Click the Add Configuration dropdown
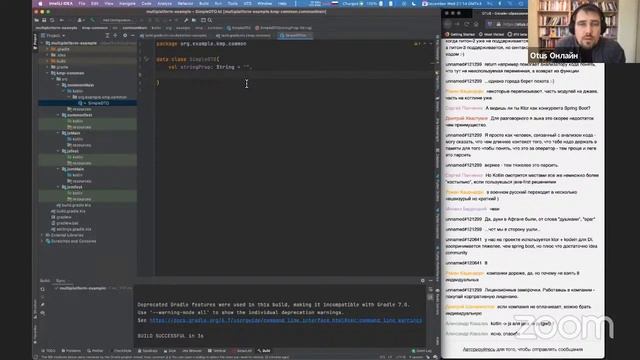This screenshot has height=360, width=640. pyautogui.click(x=117, y=20)
